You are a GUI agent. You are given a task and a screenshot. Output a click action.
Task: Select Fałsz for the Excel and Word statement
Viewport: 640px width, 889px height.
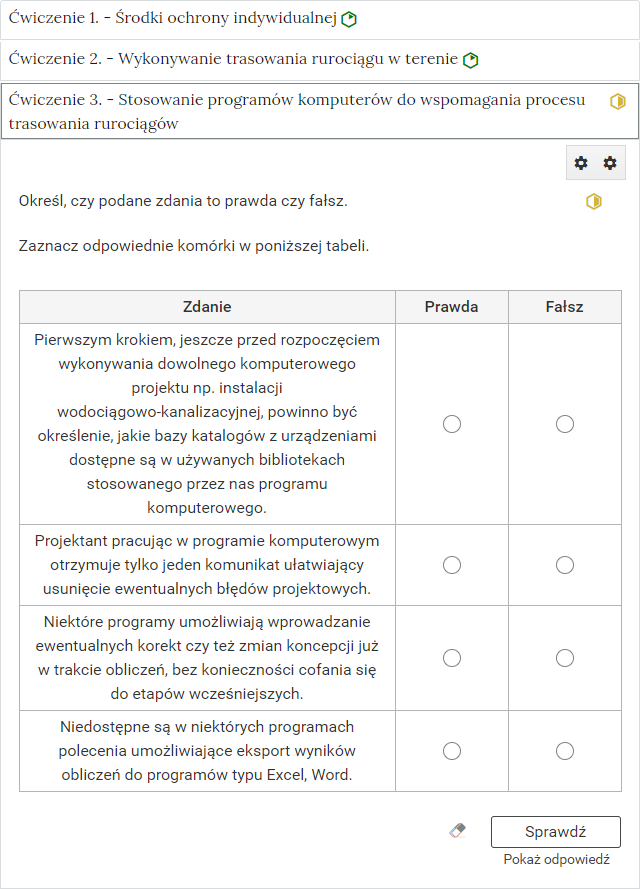pos(565,751)
